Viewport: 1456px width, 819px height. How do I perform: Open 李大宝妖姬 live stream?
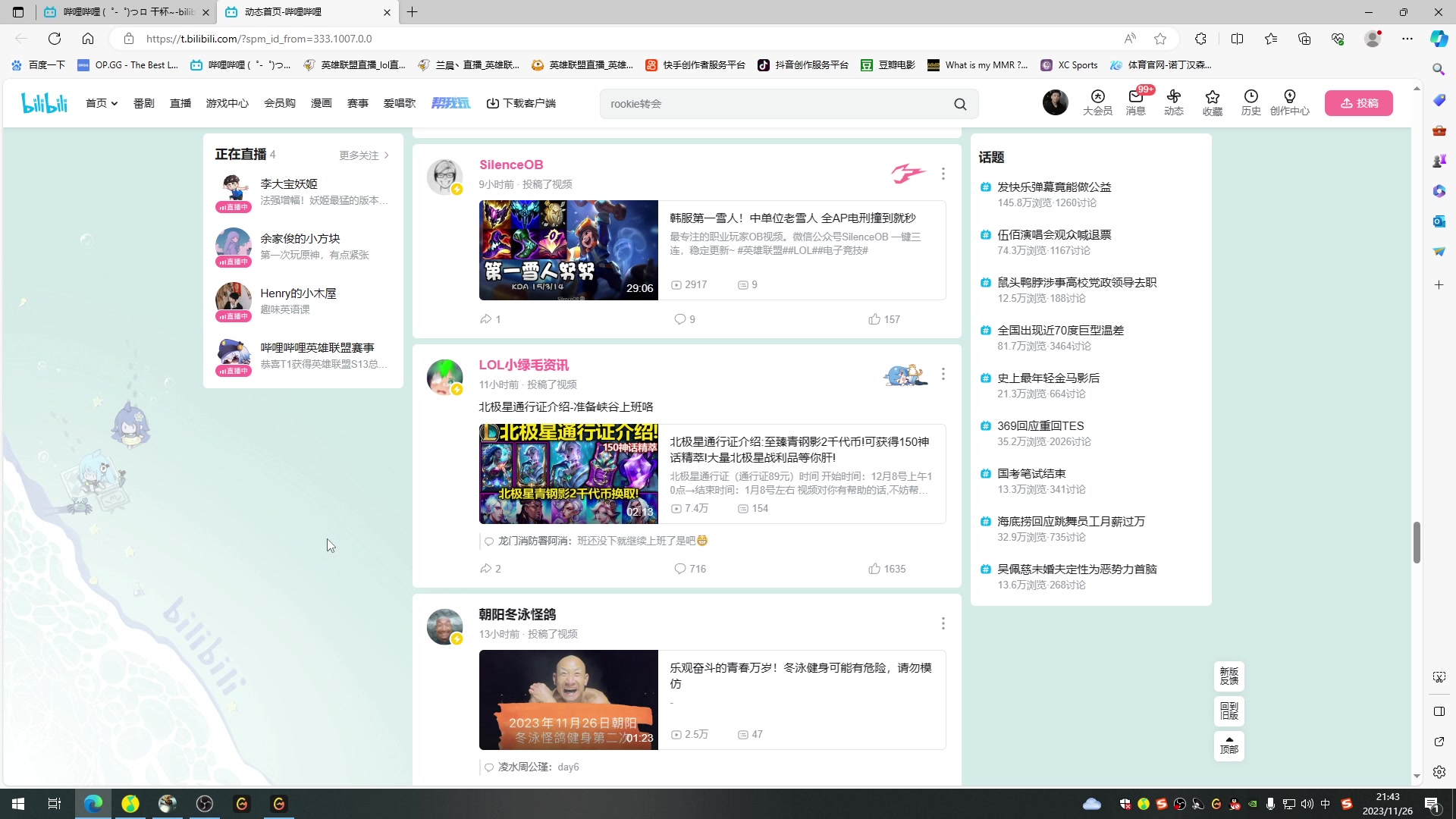[x=303, y=192]
